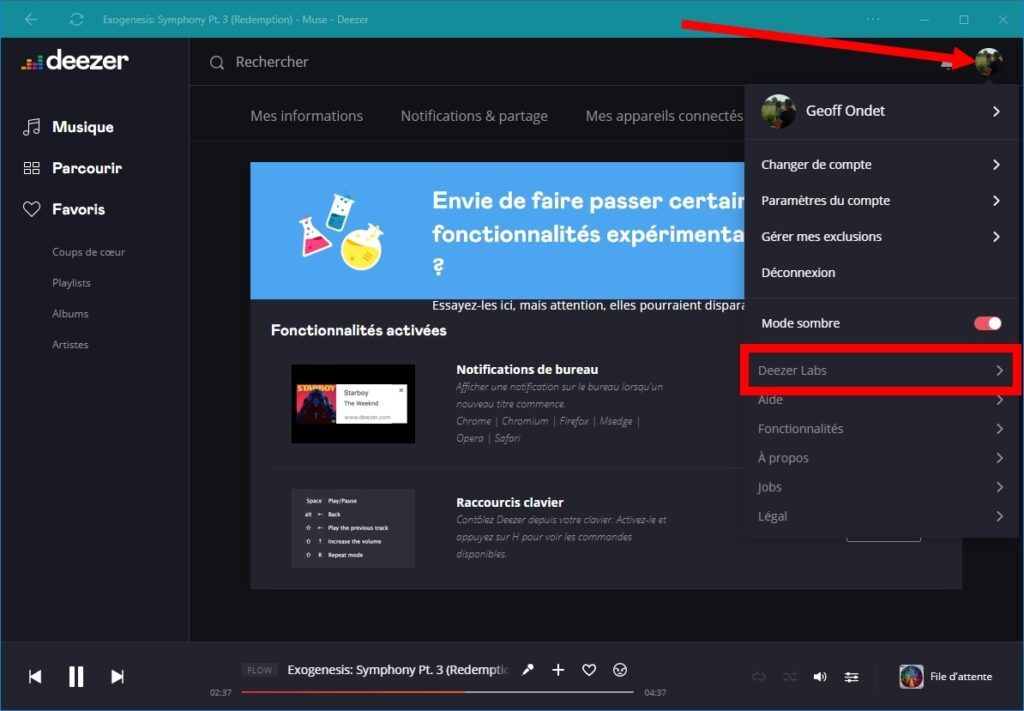Add track to playlist with plus icon
Screen dimensions: 1024x711
coord(558,670)
